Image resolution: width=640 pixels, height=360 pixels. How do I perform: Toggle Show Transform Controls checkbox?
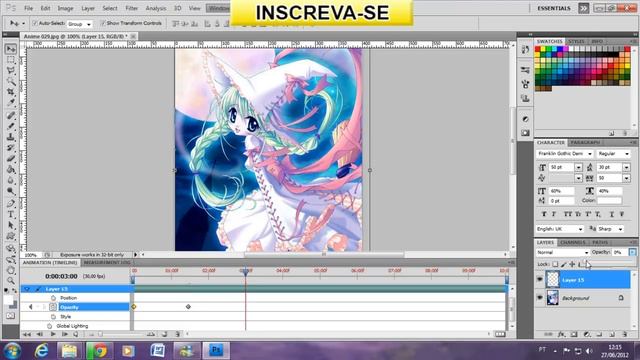pyautogui.click(x=103, y=23)
